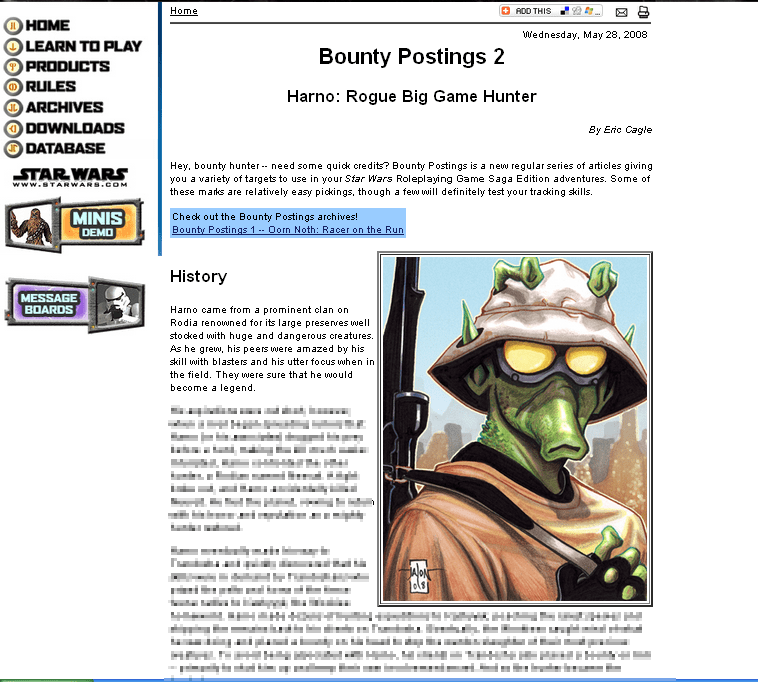Open the DATABASE sidebar menu item

point(65,148)
